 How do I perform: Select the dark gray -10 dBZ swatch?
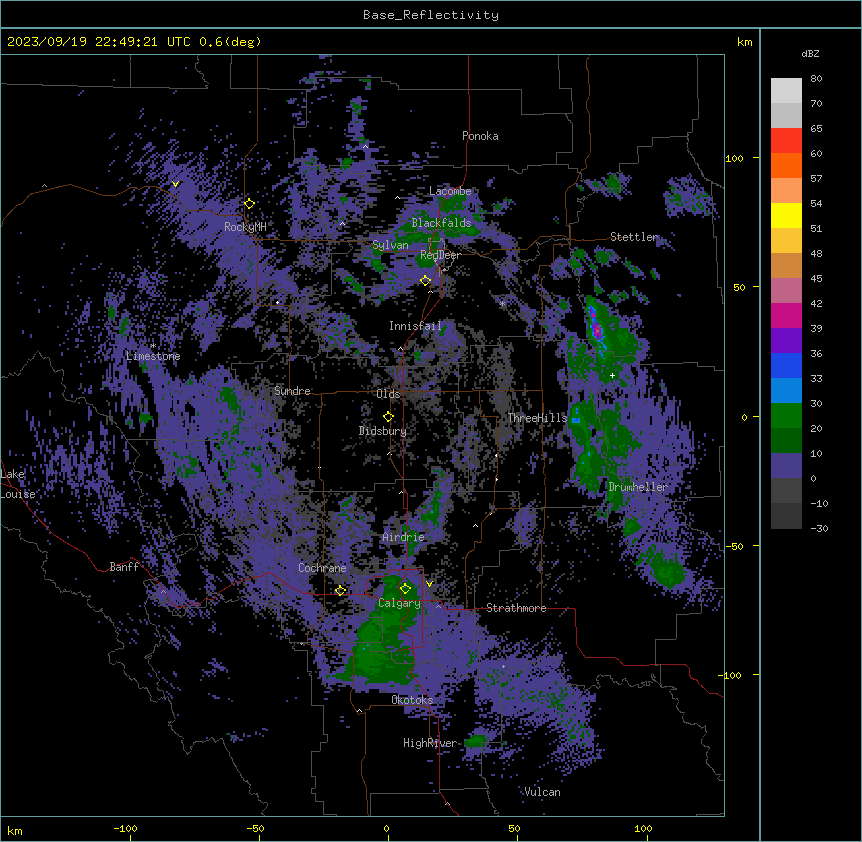coord(786,516)
